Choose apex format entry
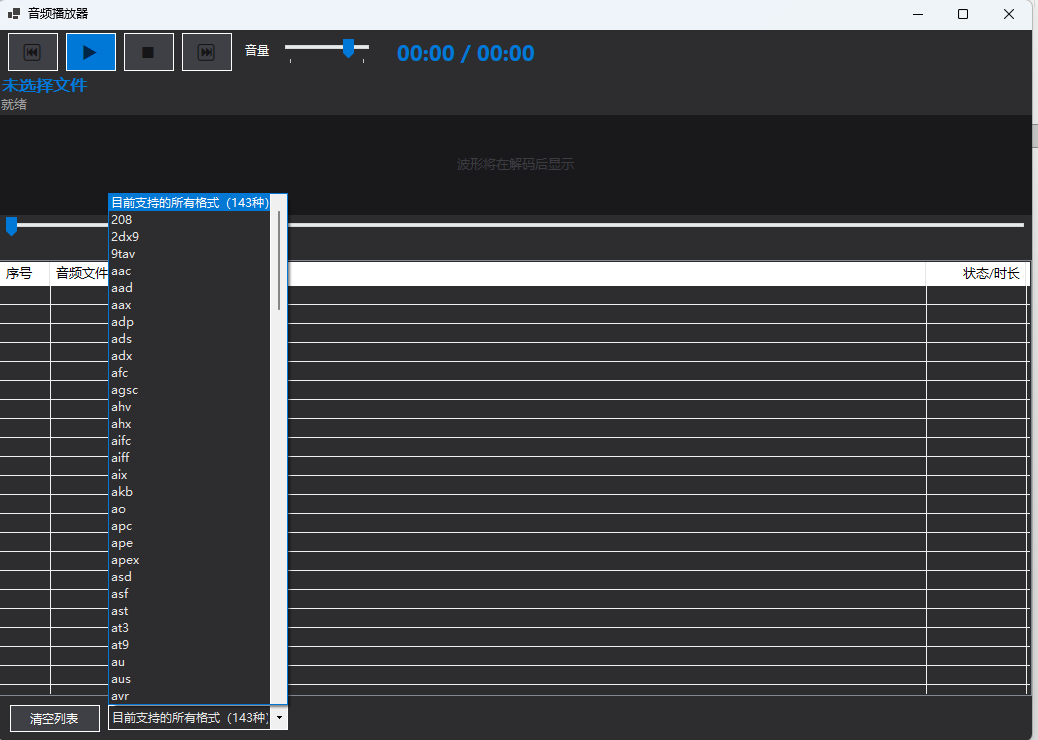 pos(189,560)
